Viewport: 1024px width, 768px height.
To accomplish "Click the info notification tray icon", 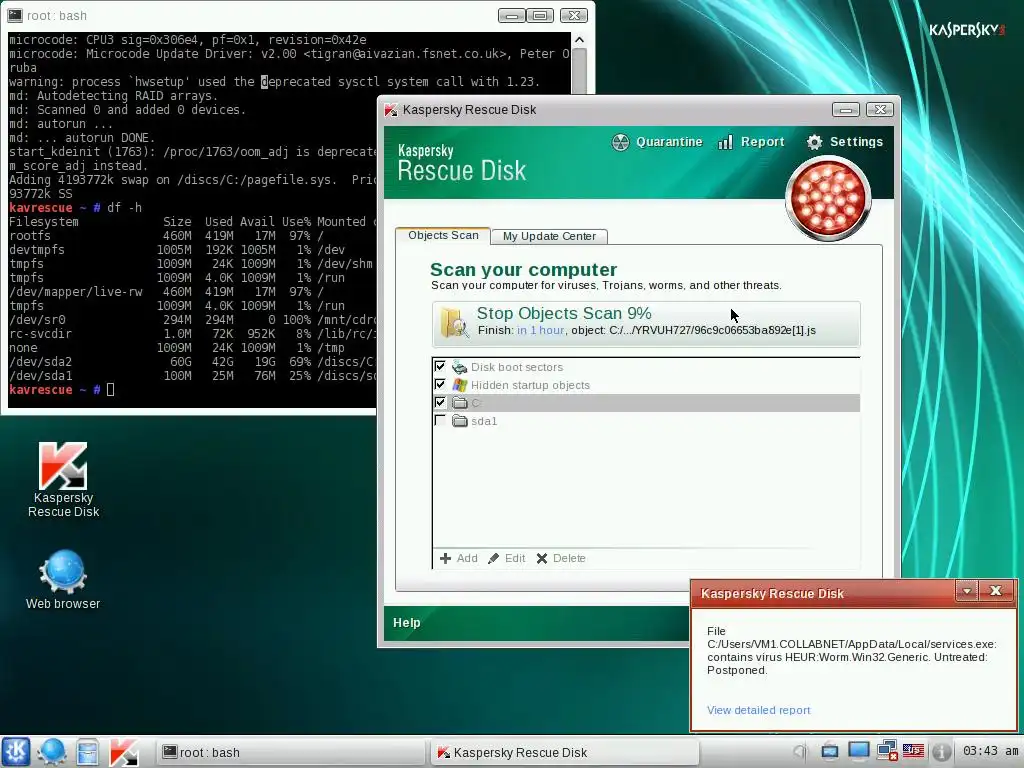I will click(x=940, y=752).
